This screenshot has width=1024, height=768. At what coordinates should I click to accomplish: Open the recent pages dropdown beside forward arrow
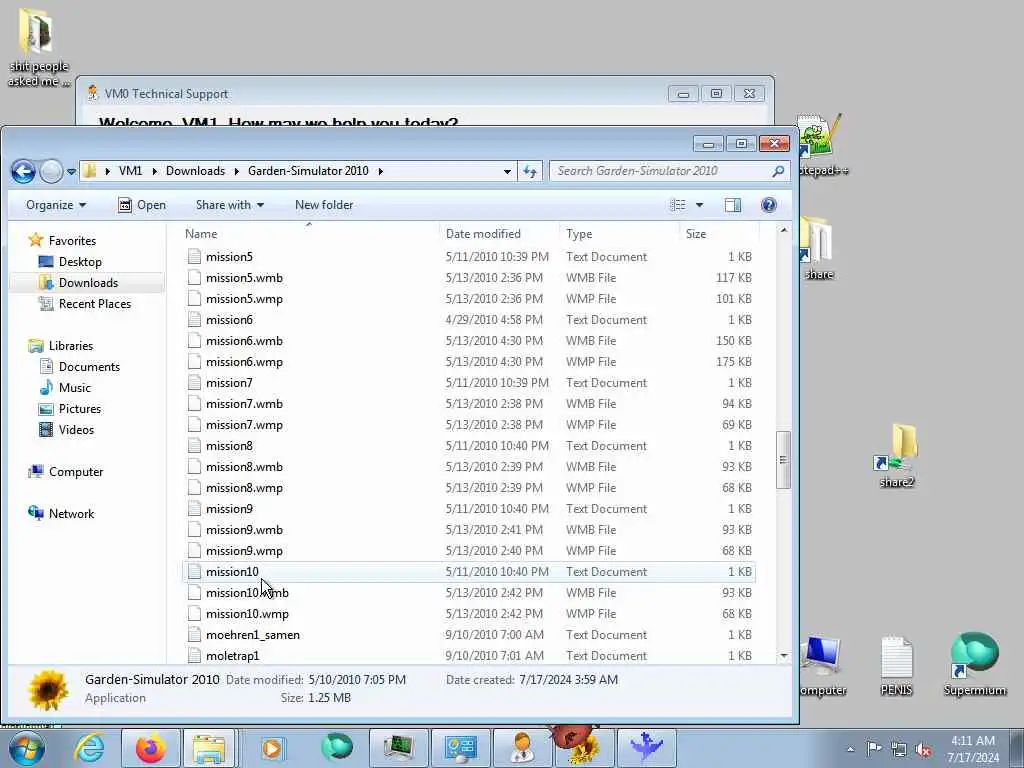71,172
